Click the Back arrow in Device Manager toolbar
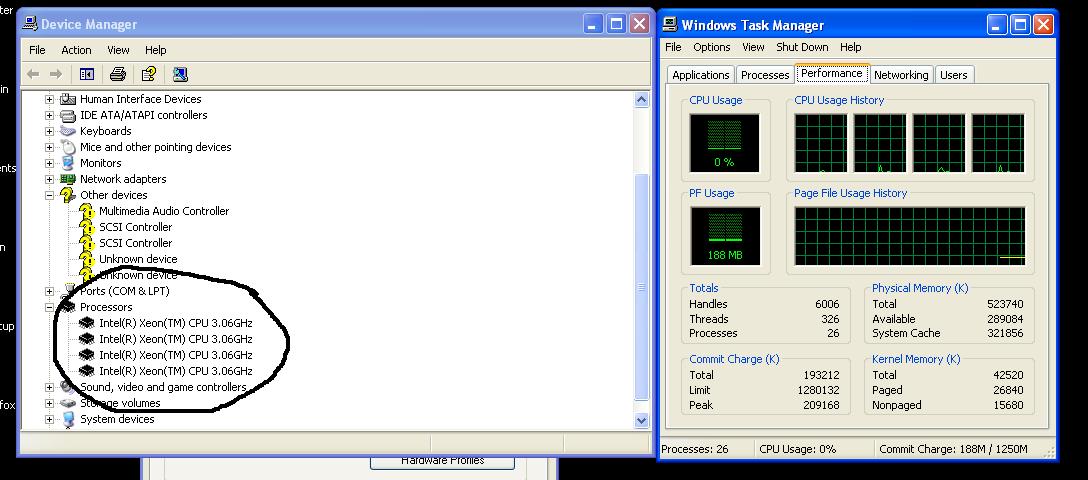 (x=33, y=74)
